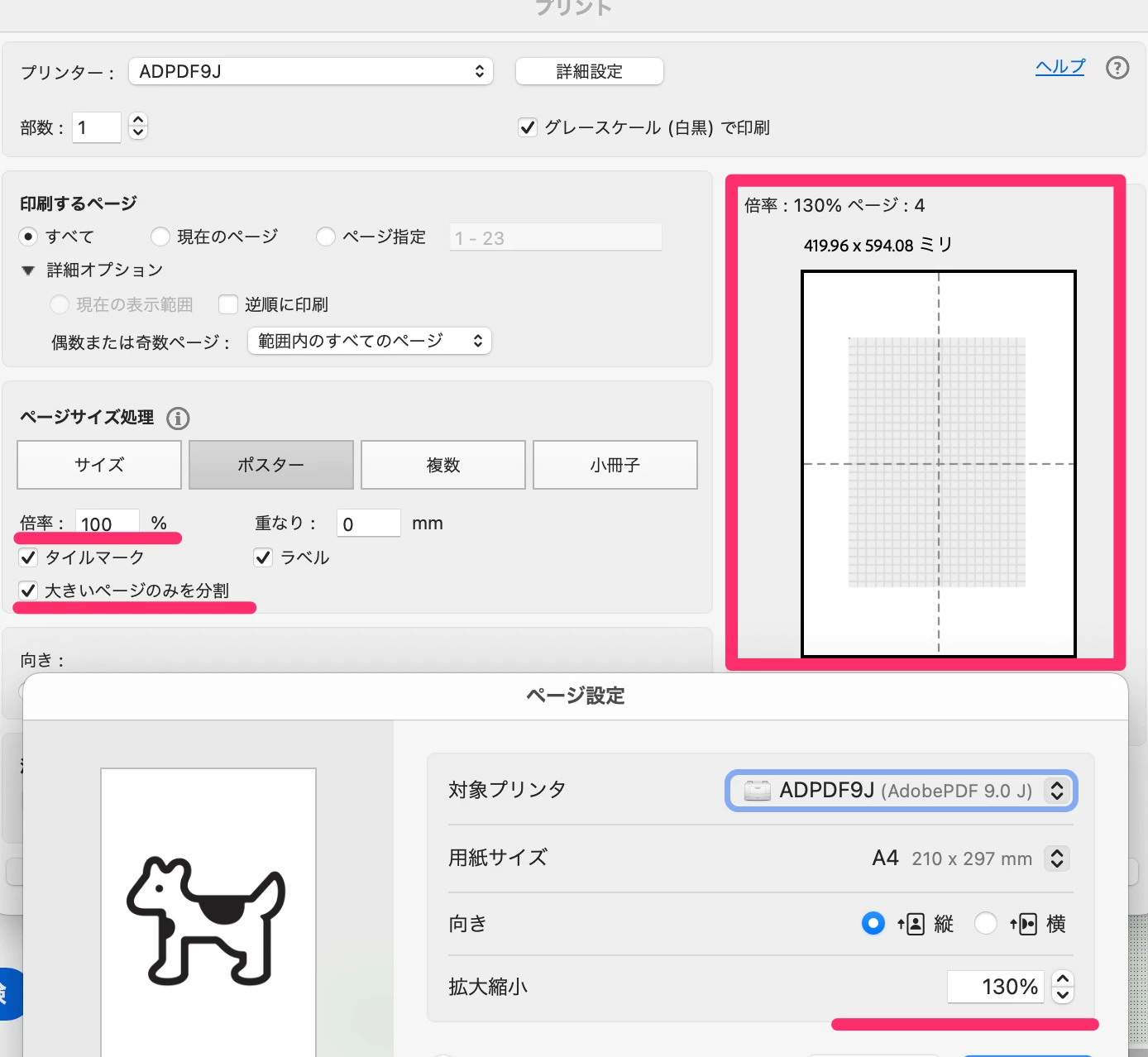
Task: Click the portrait orientation icon in page setup
Action: (x=911, y=924)
